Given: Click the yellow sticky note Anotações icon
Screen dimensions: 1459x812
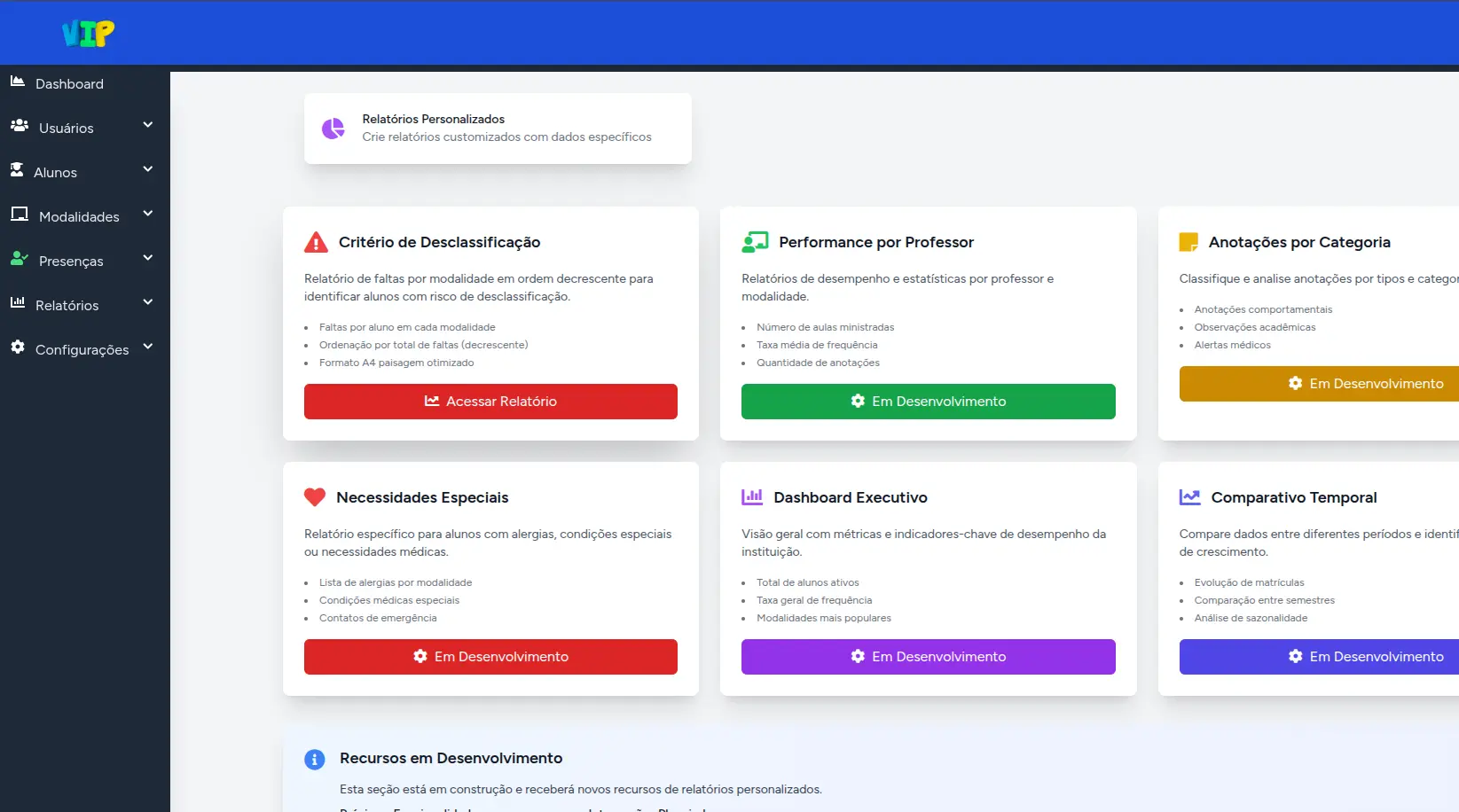Looking at the screenshot, I should click(1188, 242).
